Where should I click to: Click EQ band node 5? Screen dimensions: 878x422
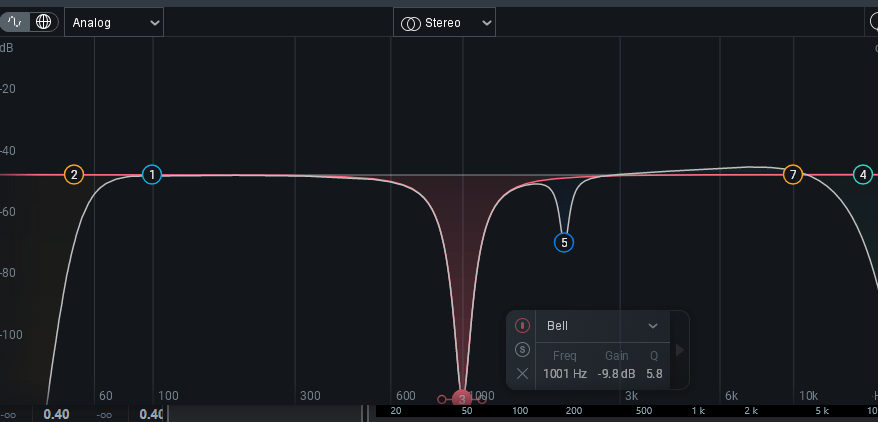tap(564, 242)
